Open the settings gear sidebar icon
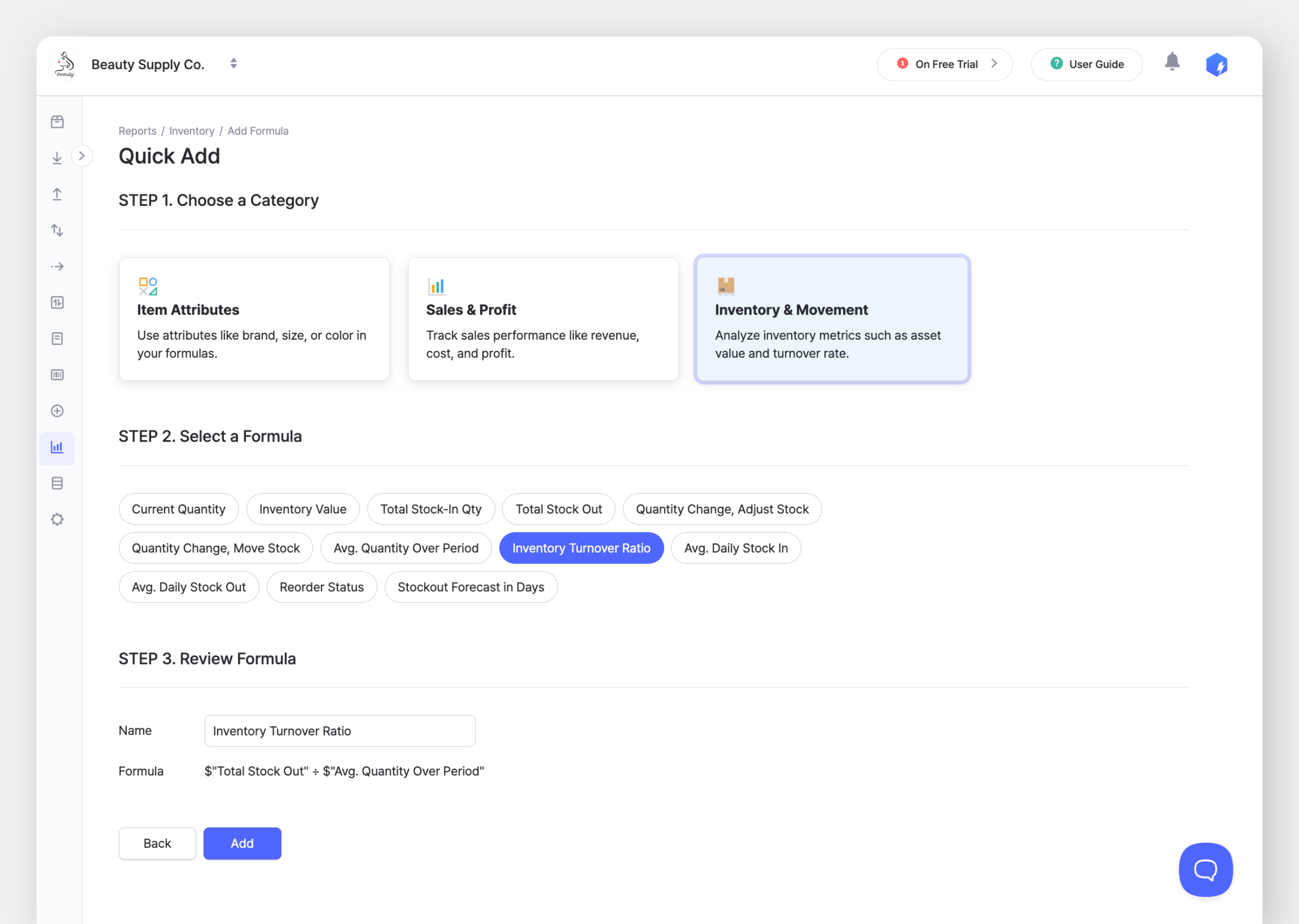The width and height of the screenshot is (1299, 924). coord(57,519)
